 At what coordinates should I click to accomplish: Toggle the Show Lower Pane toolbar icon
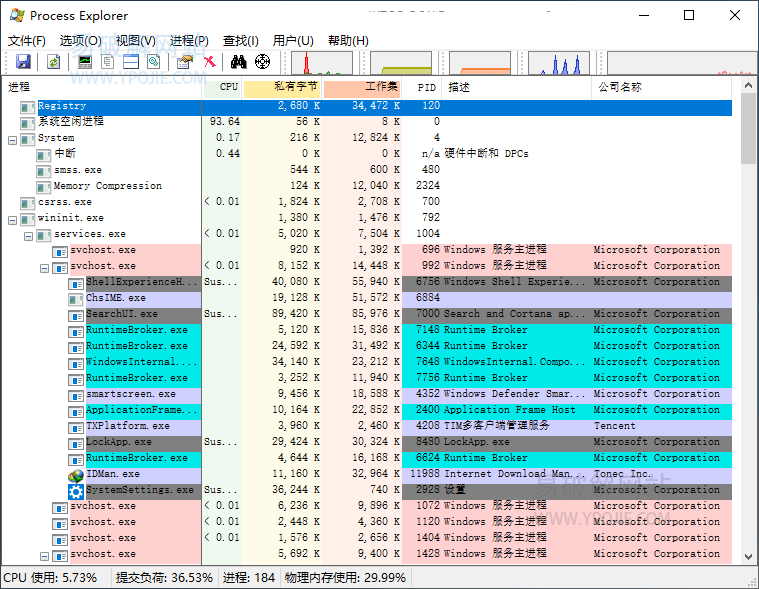pos(131,62)
